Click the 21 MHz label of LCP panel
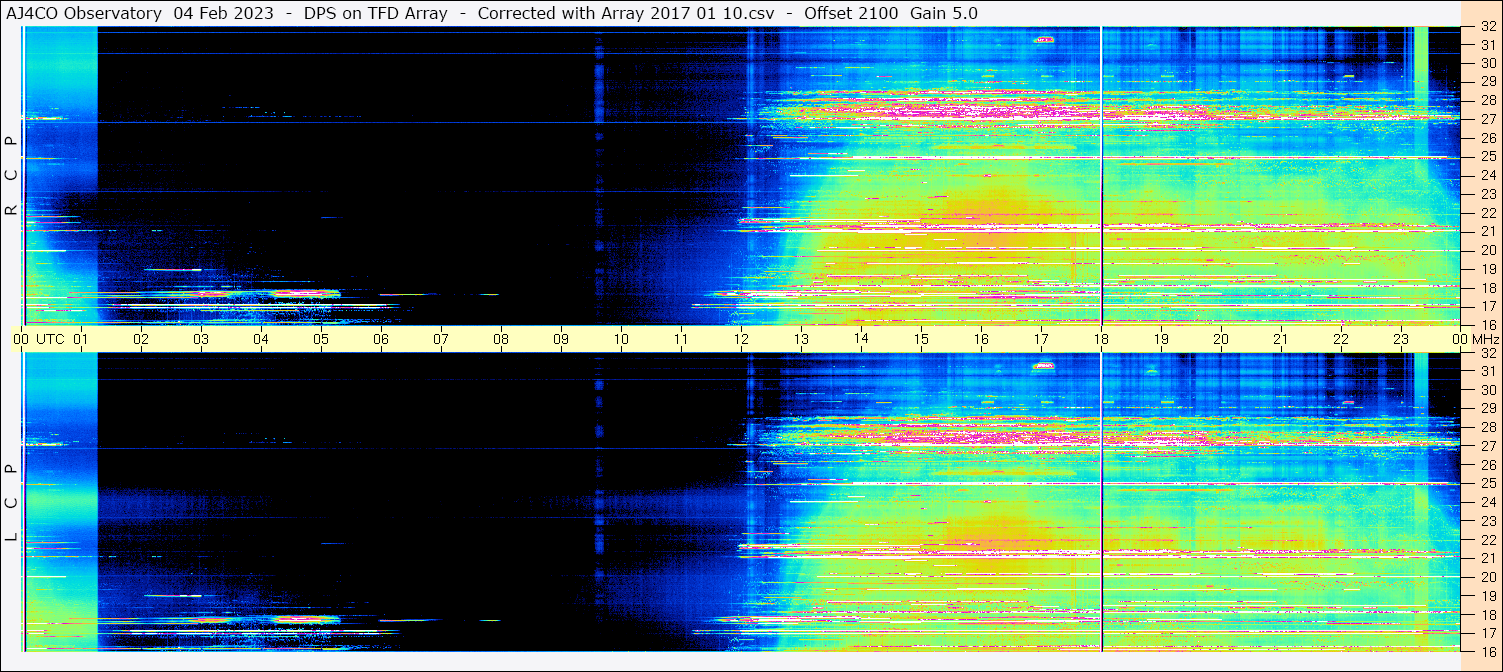This screenshot has width=1503, height=672. click(1487, 558)
